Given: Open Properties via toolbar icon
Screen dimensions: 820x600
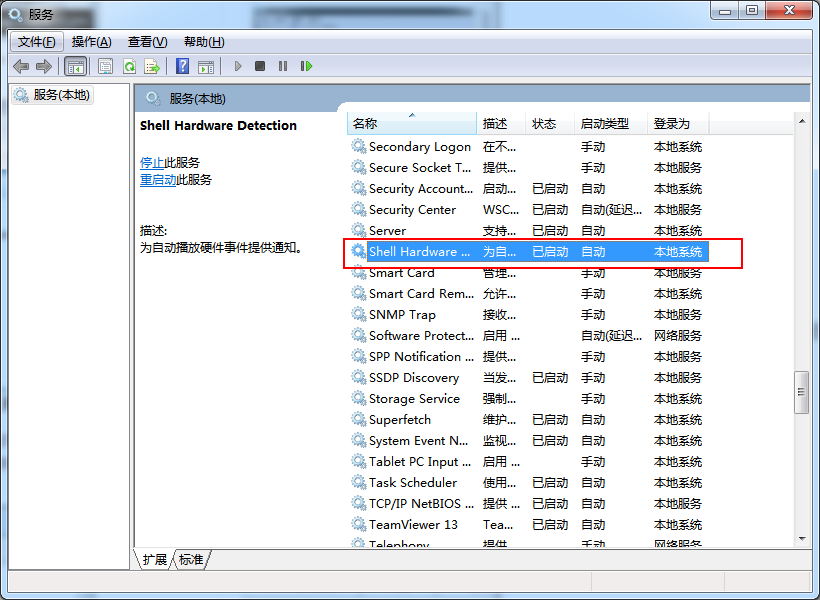Looking at the screenshot, I should 105,66.
